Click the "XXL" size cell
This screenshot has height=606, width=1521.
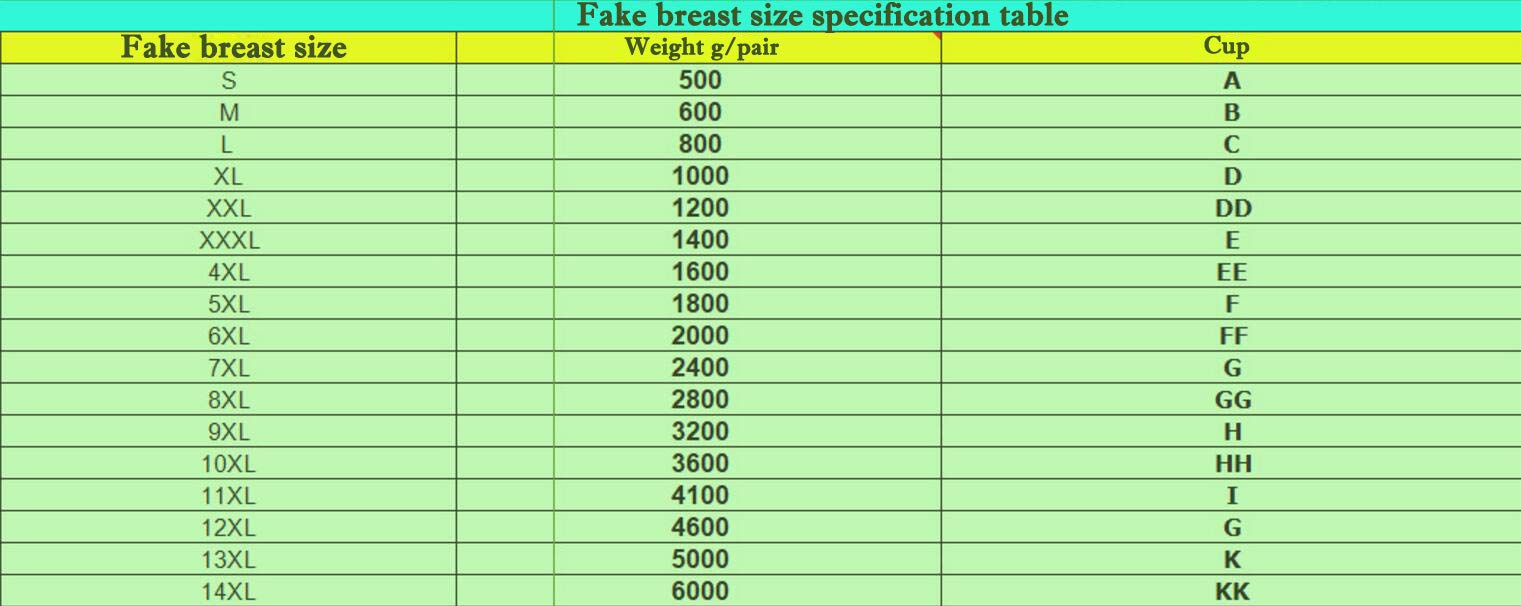click(228, 209)
